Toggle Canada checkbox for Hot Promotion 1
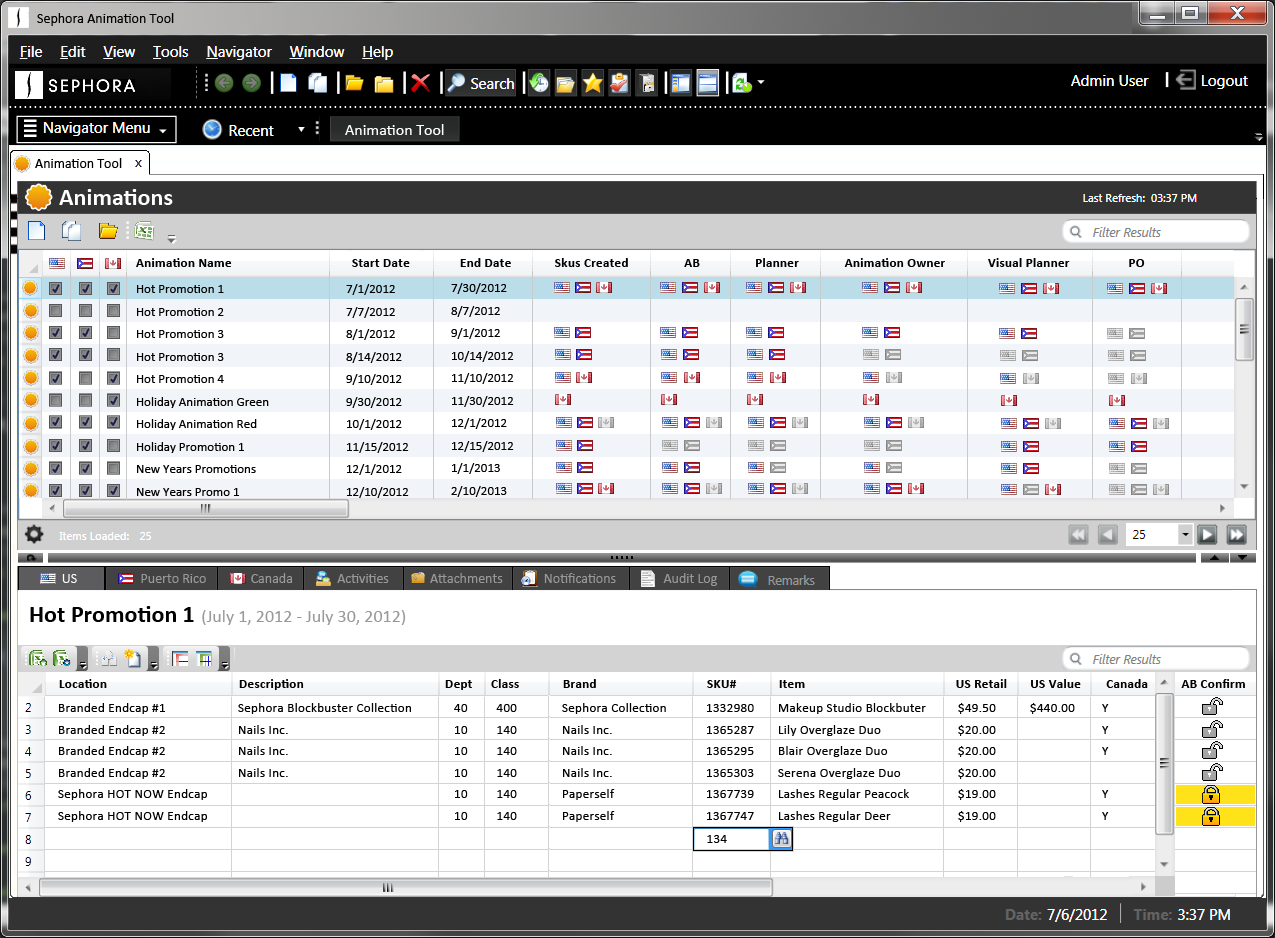 point(114,288)
